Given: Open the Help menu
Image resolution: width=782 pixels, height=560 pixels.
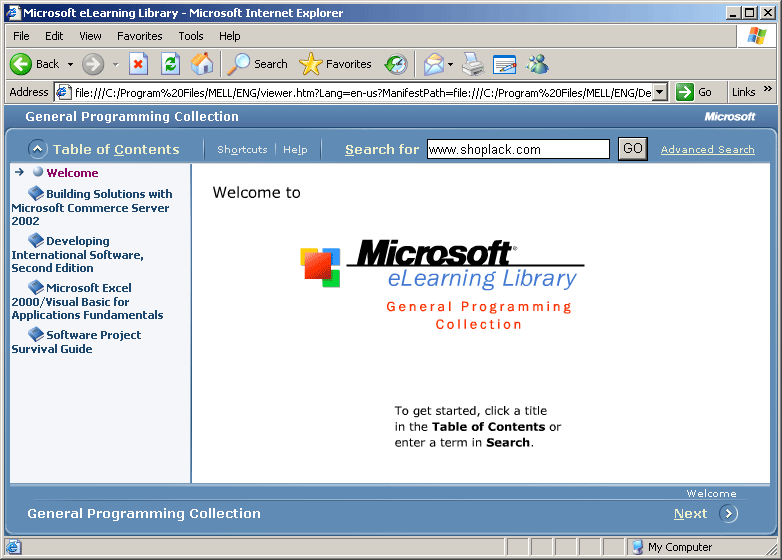Looking at the screenshot, I should 229,36.
